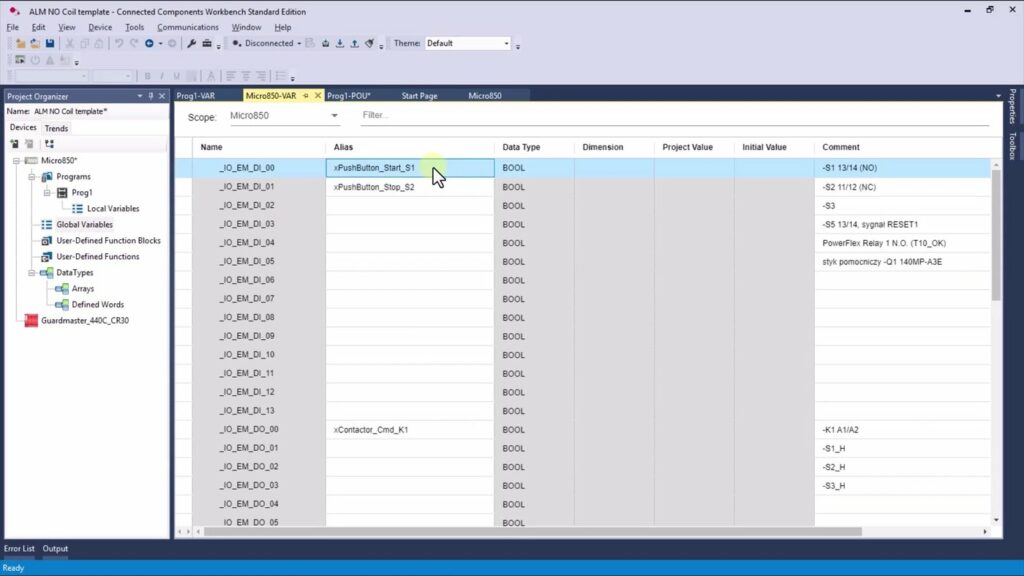
Task: Select Local Variables in project tree
Action: point(113,209)
